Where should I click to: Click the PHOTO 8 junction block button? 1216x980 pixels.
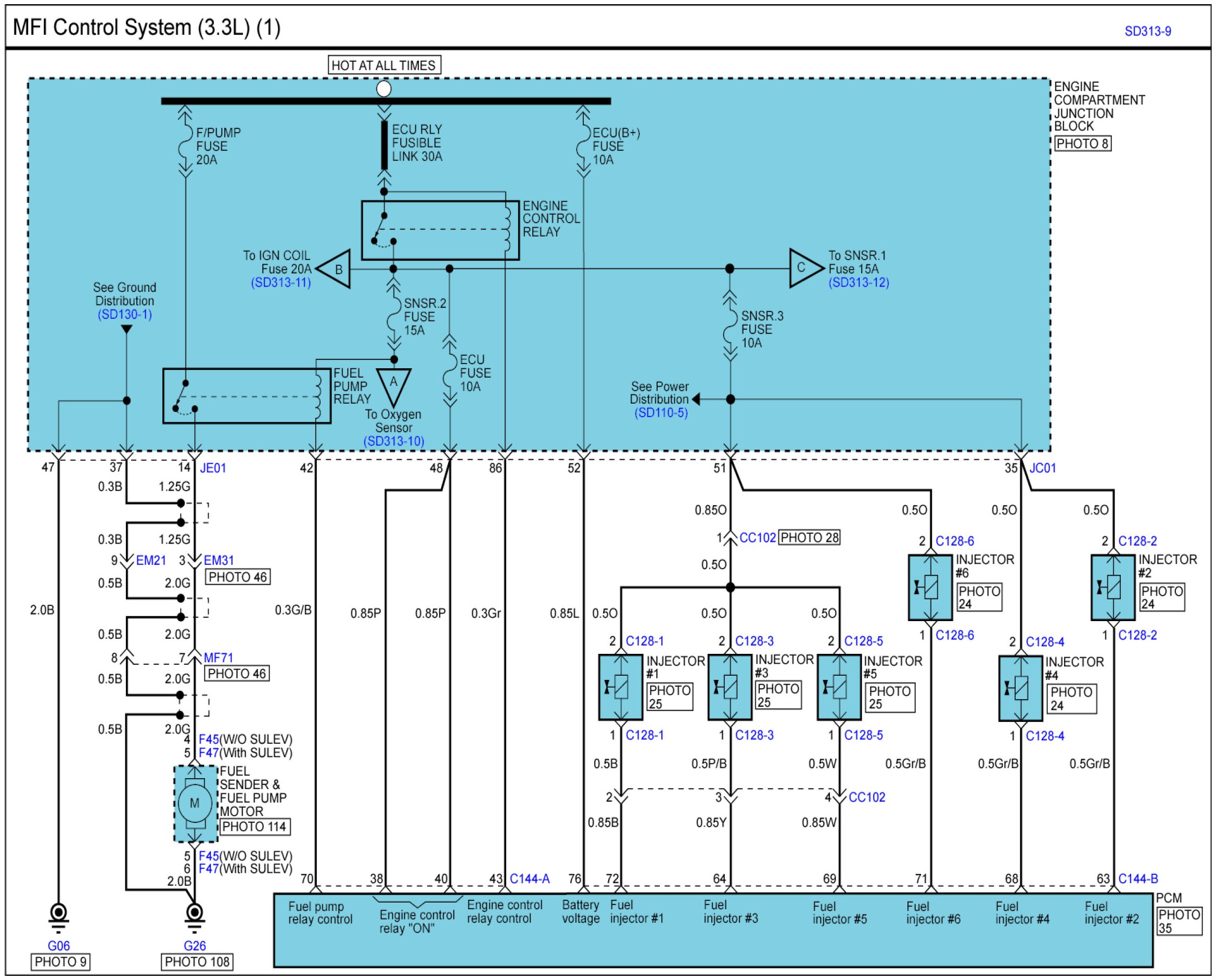(x=1082, y=144)
